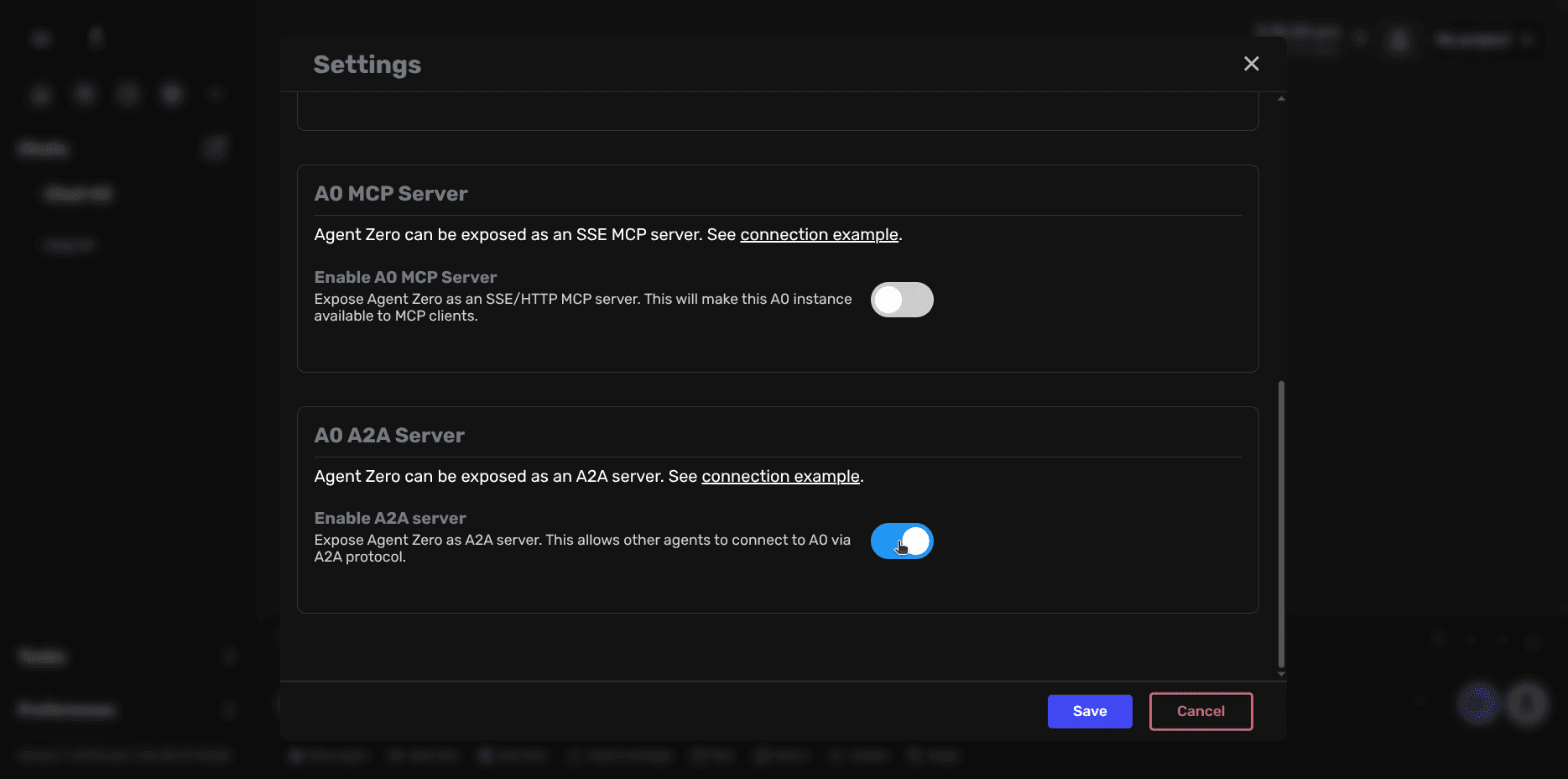Screen dimensions: 1568x779
Task: Save the settings changes
Action: [1089, 711]
